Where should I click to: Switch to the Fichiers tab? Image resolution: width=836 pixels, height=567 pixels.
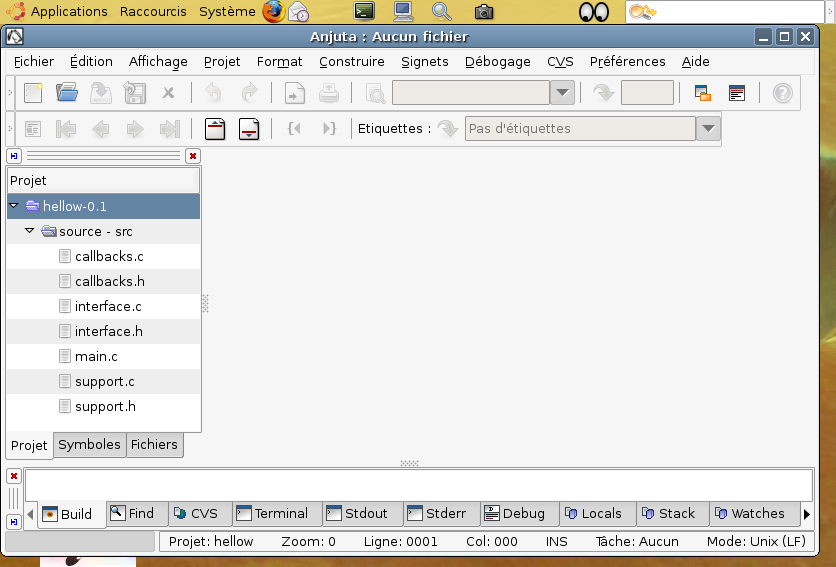154,445
